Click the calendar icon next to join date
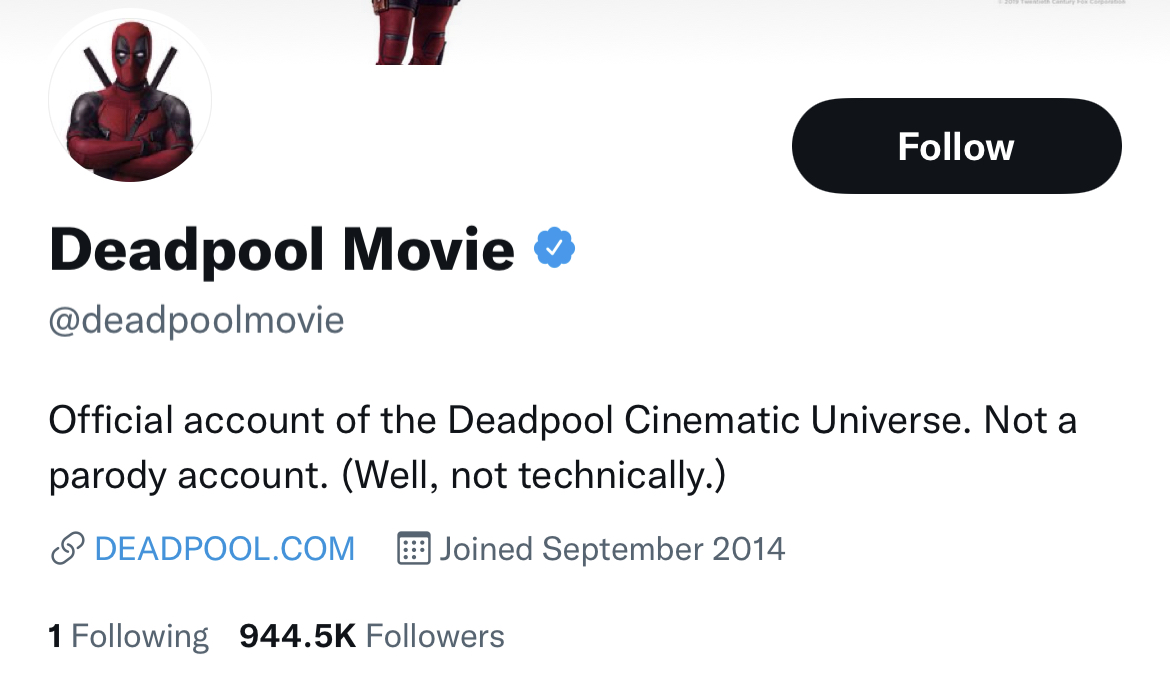 click(413, 548)
